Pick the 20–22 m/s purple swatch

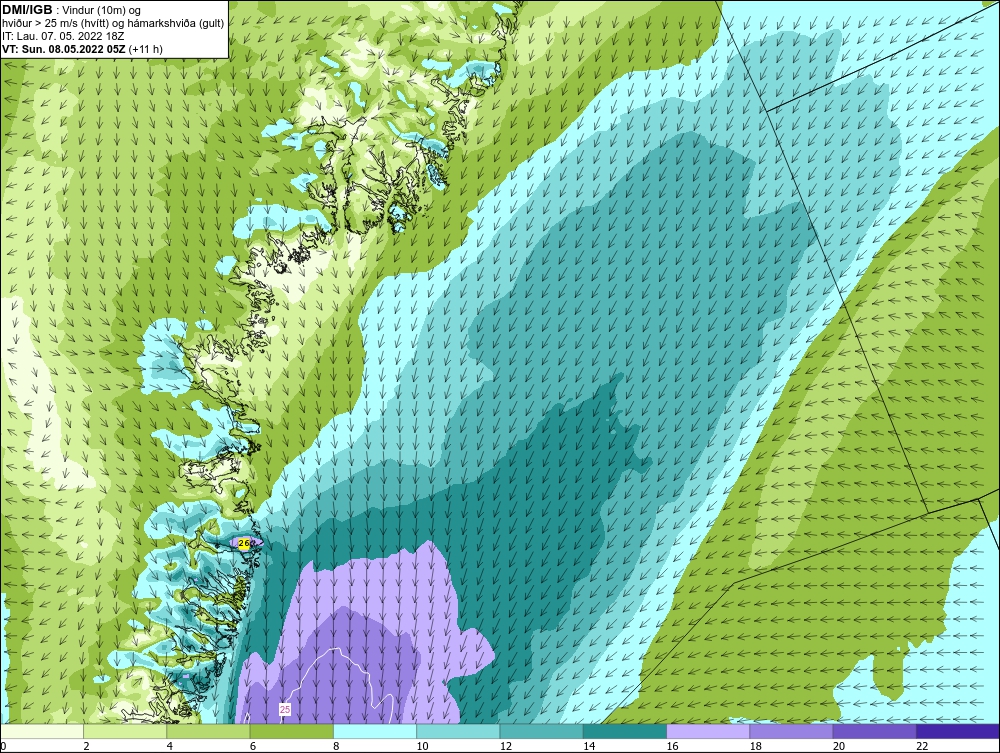pos(875,731)
